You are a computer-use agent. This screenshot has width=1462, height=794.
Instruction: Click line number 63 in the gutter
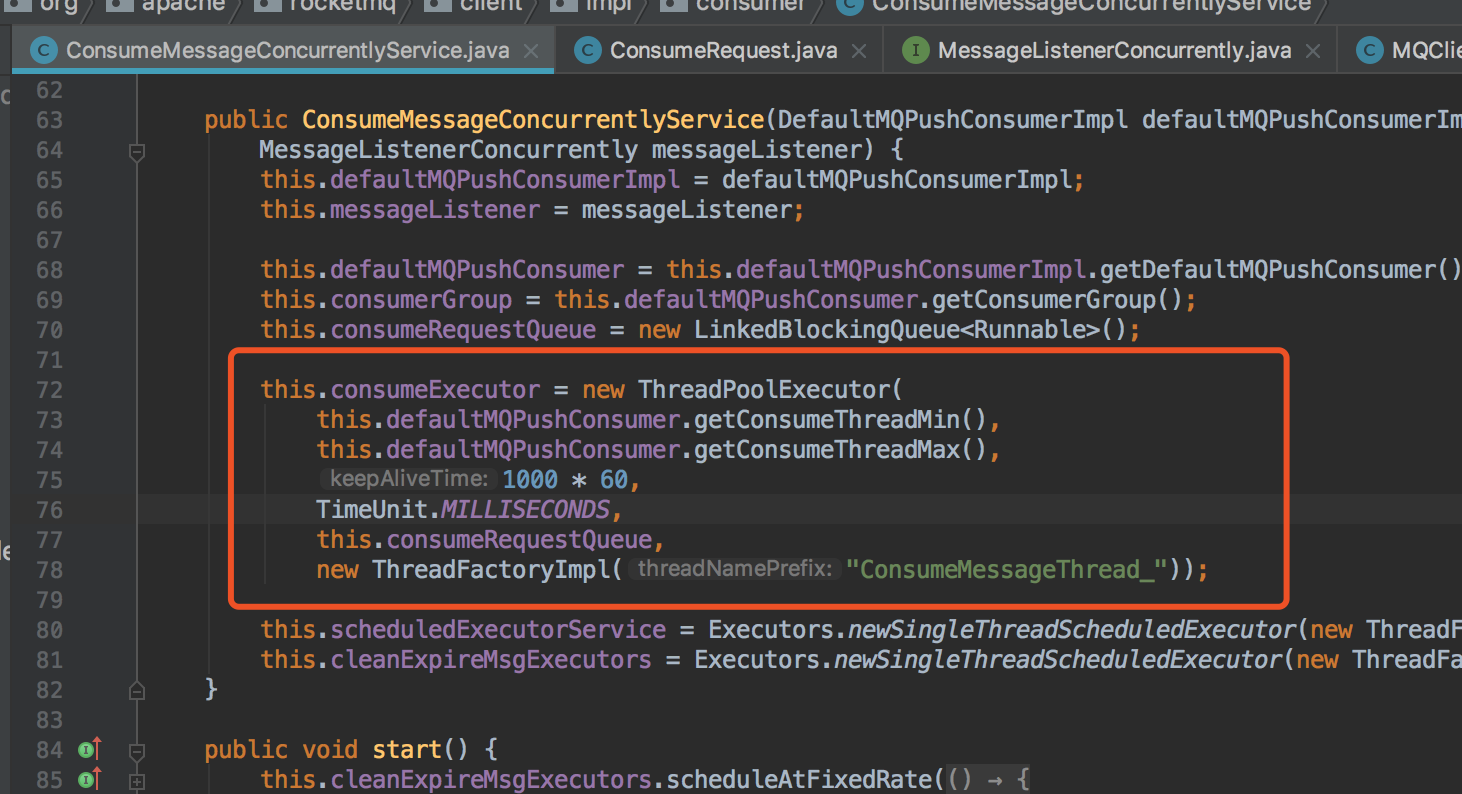click(x=49, y=120)
